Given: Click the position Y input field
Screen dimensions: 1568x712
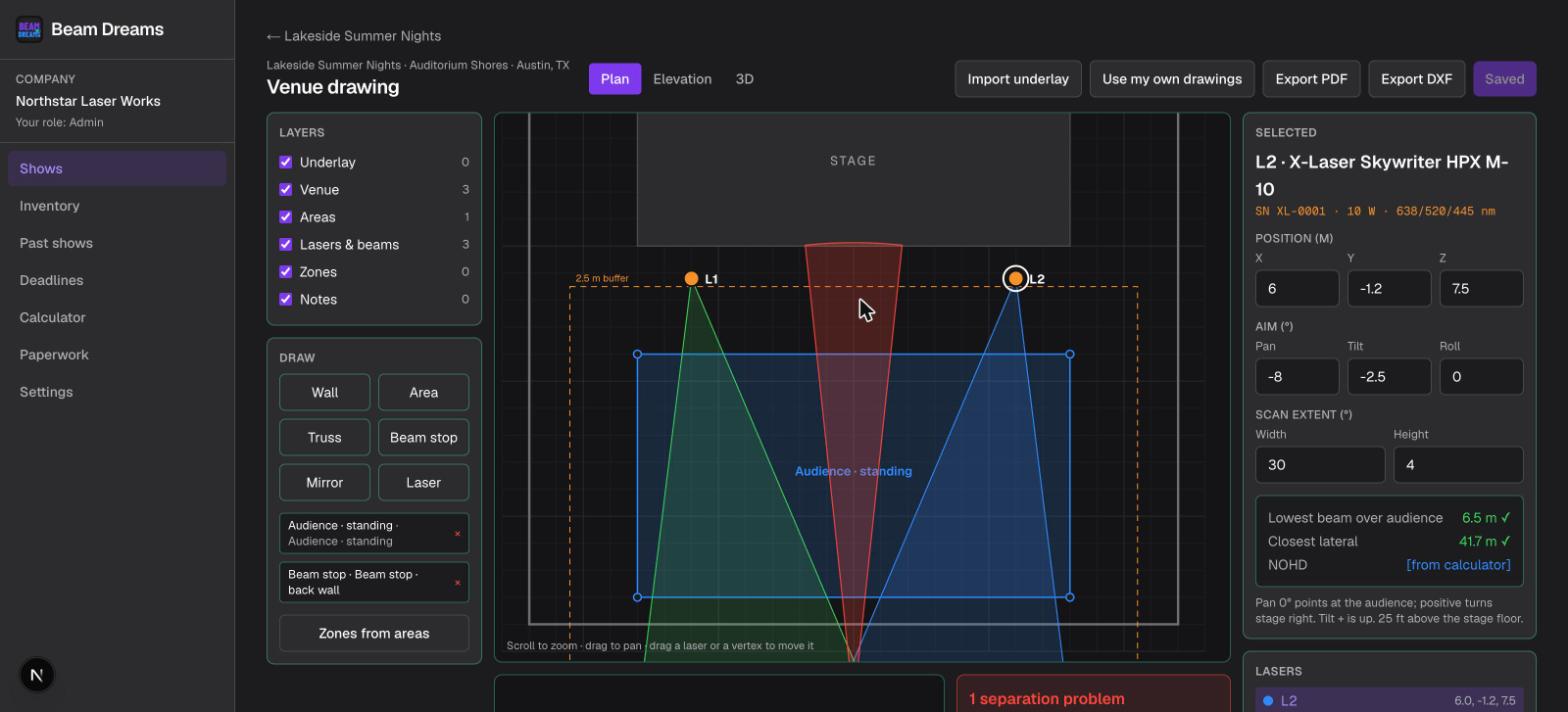Looking at the screenshot, I should 1389,288.
